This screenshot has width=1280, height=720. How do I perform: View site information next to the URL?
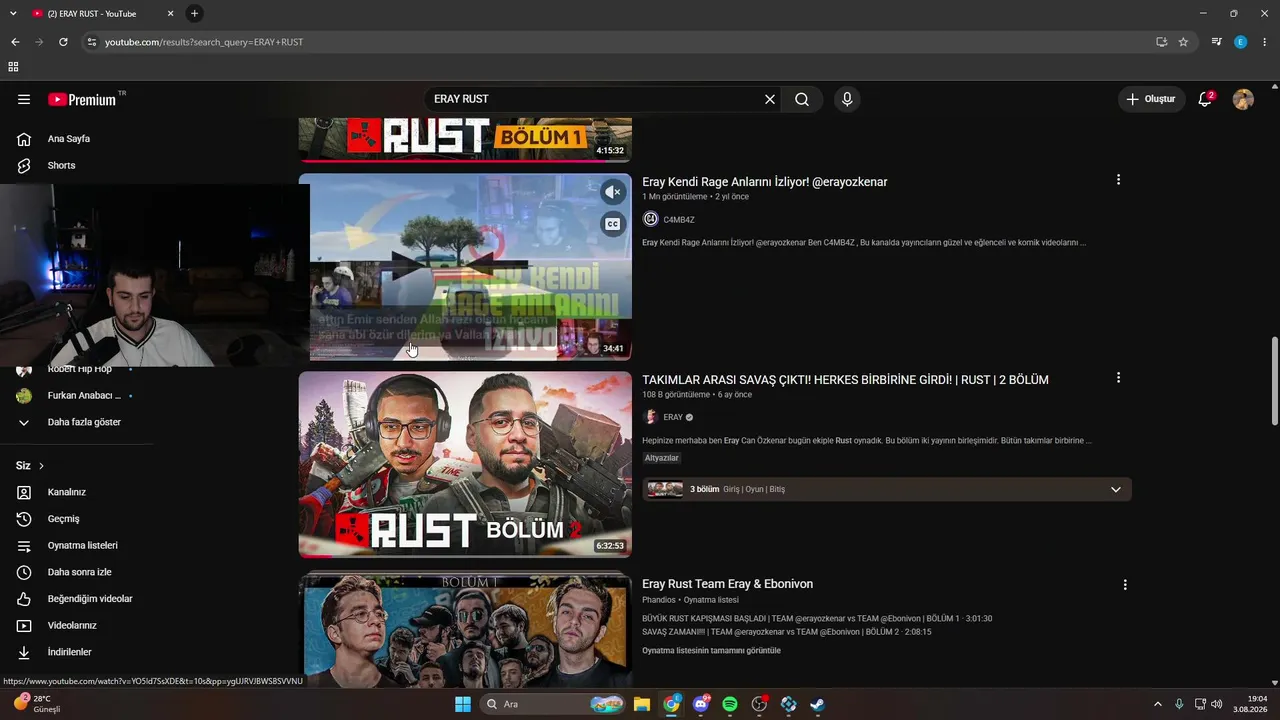[92, 42]
